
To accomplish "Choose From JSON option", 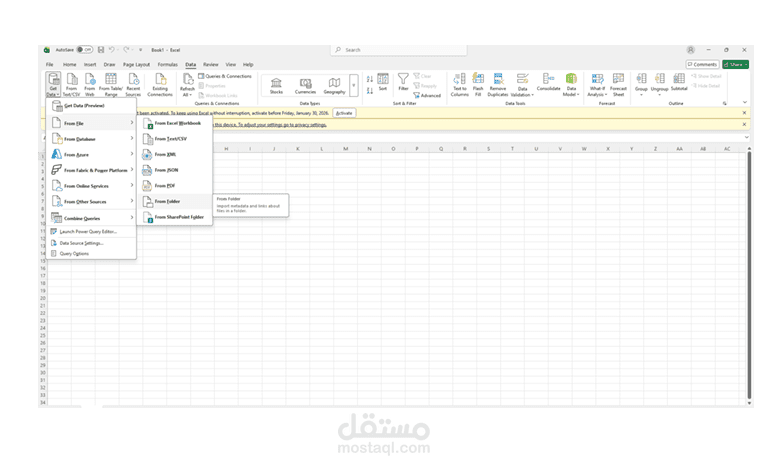I will click(175, 170).
